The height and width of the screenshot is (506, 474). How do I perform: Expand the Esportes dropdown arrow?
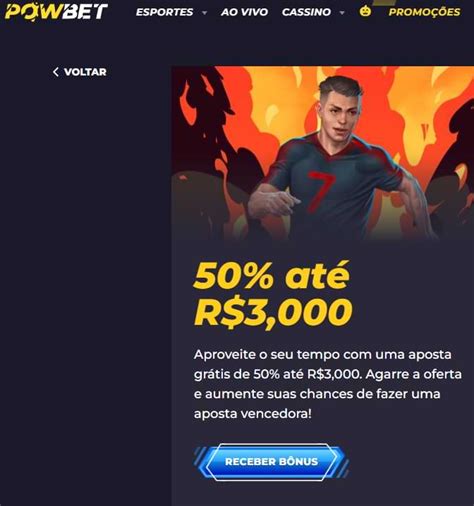(x=204, y=13)
